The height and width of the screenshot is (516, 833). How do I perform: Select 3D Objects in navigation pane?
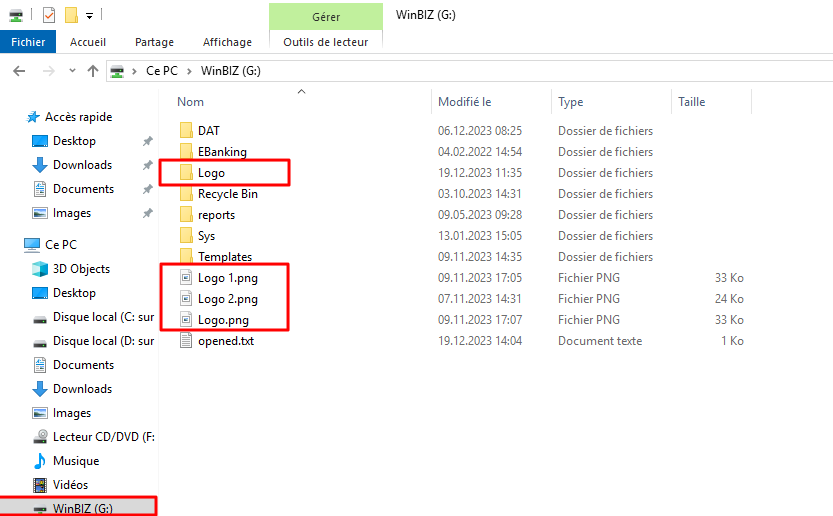(x=81, y=269)
